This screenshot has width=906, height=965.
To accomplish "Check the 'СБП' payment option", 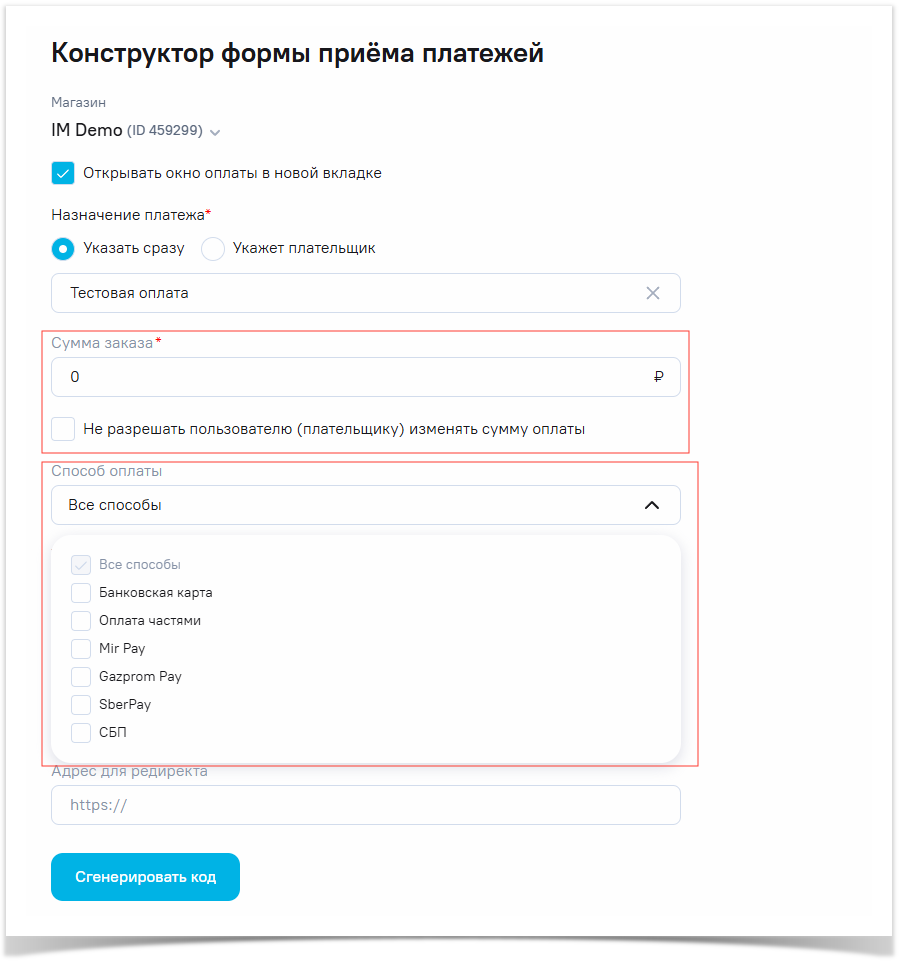I will (81, 733).
